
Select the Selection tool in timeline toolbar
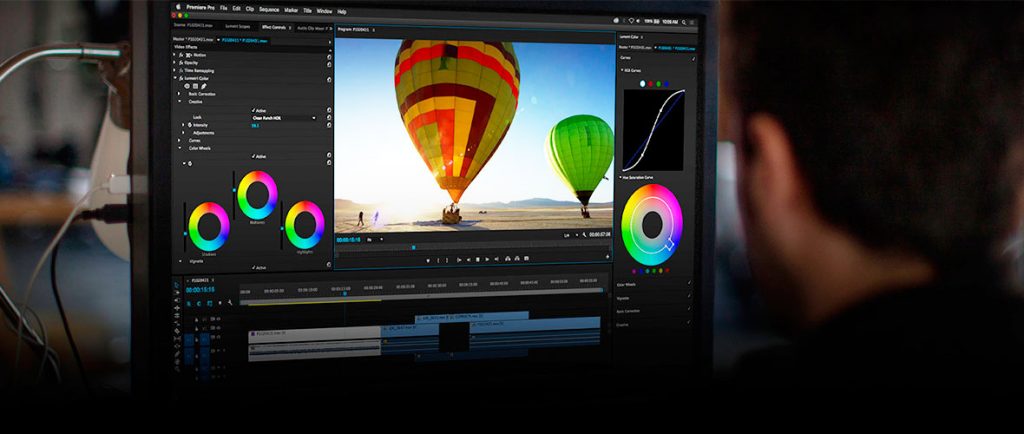pos(177,285)
